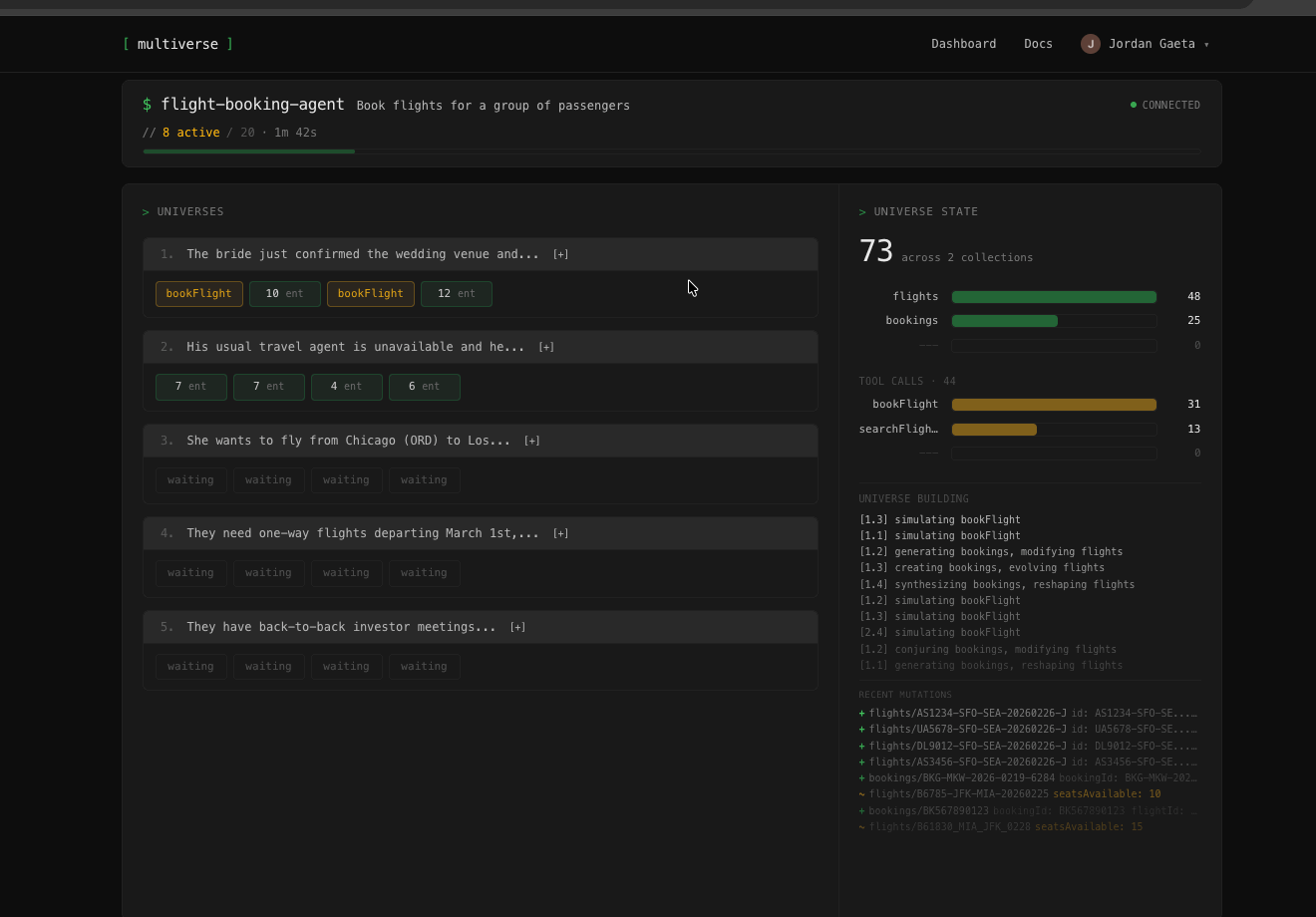
Task: Expand the bride wedding venue universe via [+]
Action: [560, 253]
